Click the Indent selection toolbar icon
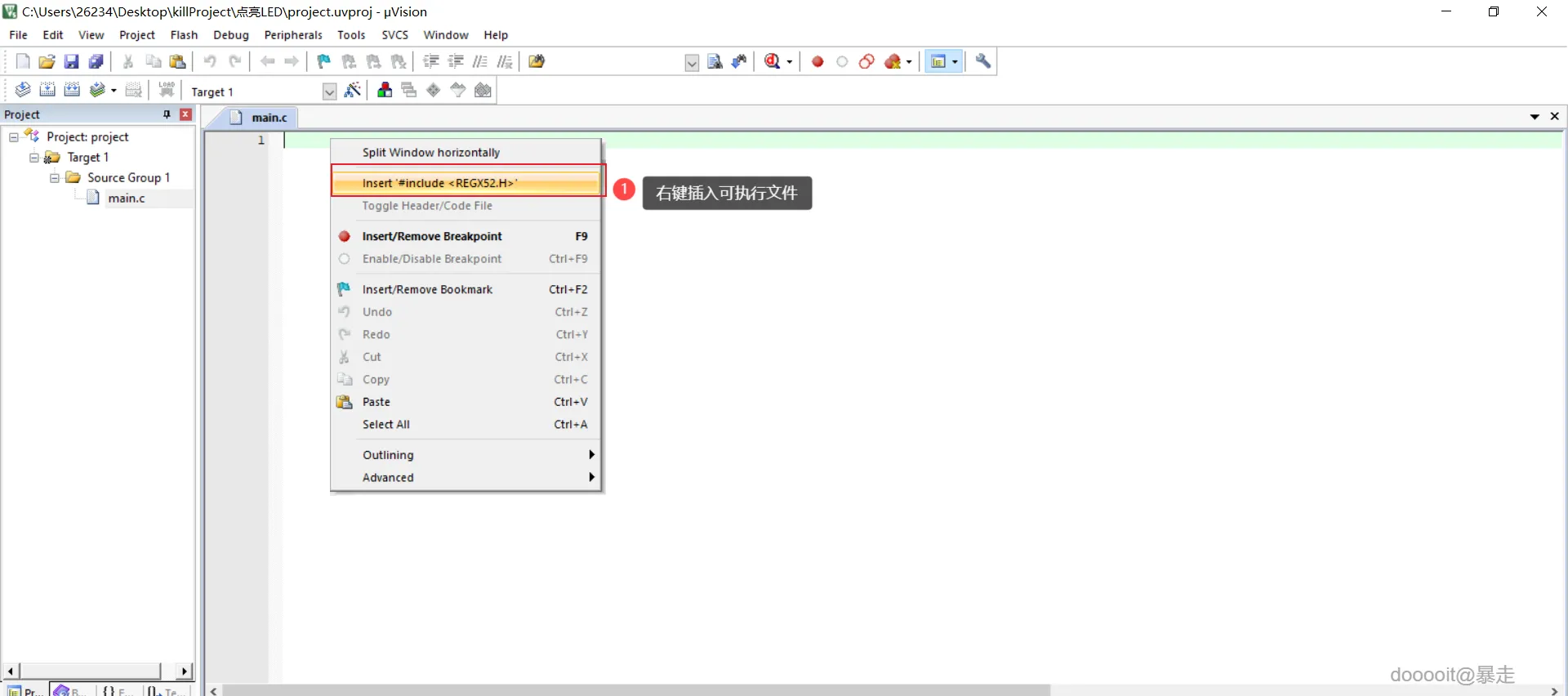Image resolution: width=1568 pixels, height=696 pixels. coord(431,61)
